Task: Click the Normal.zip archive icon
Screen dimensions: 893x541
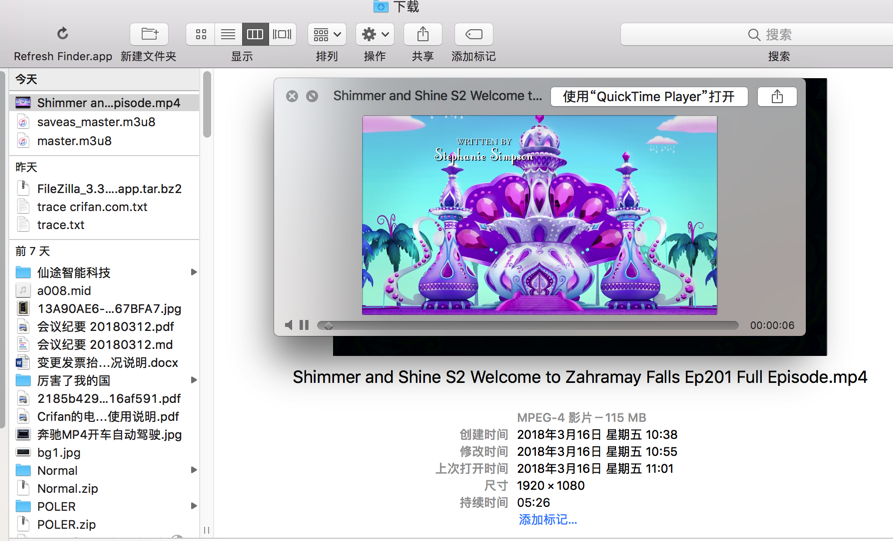Action: coord(23,488)
